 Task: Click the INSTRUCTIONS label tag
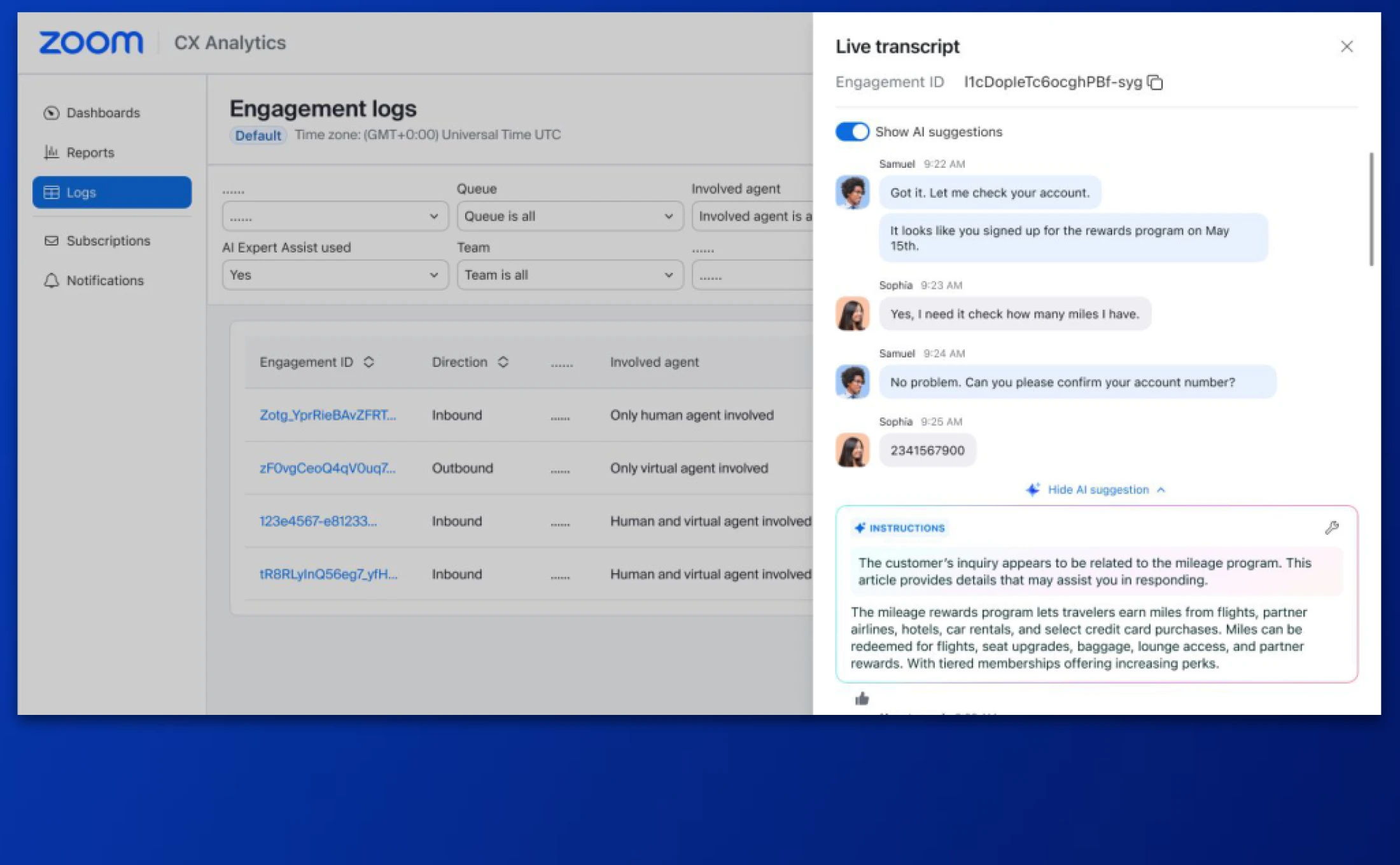point(900,528)
